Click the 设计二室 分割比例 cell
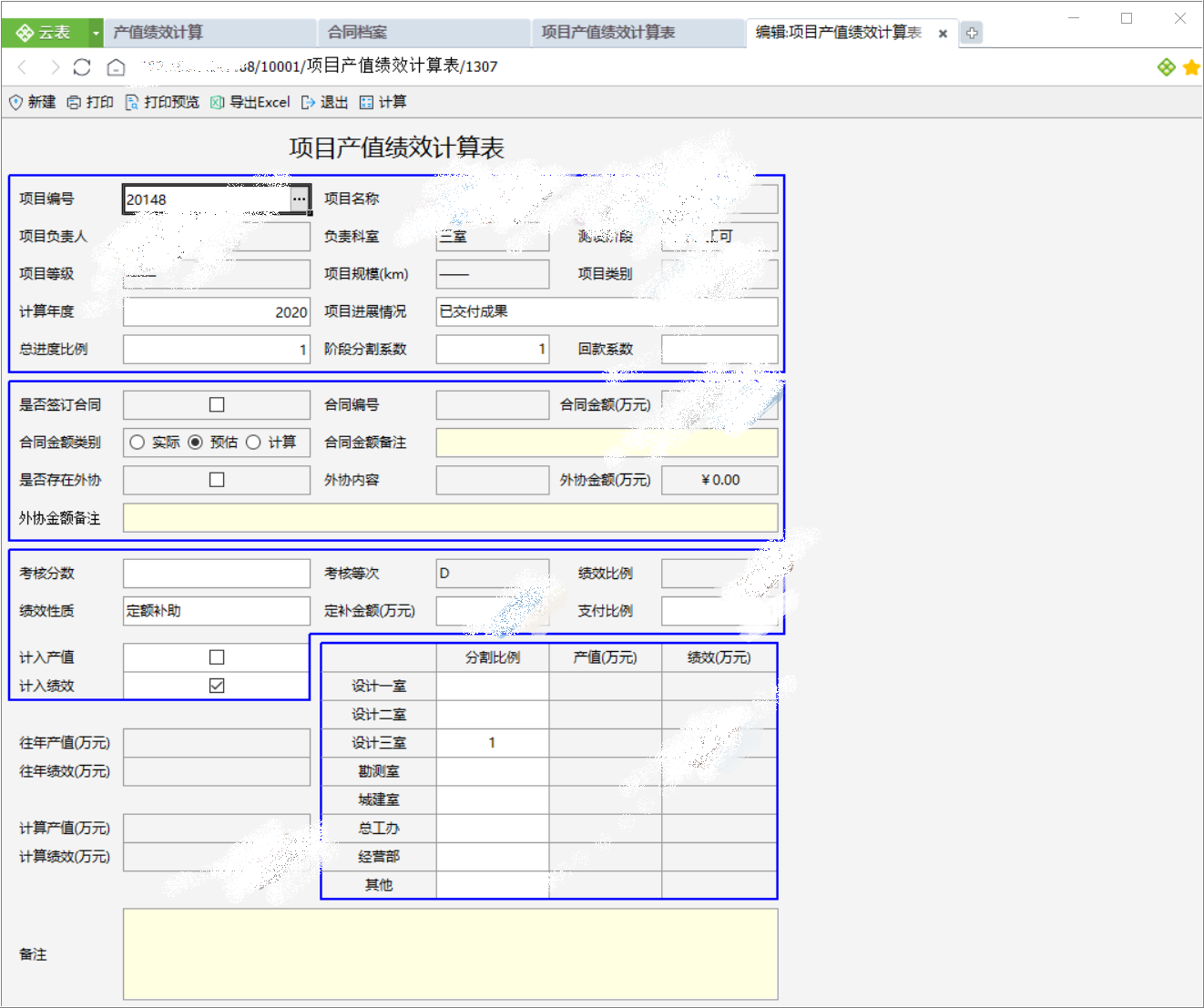 (x=493, y=715)
